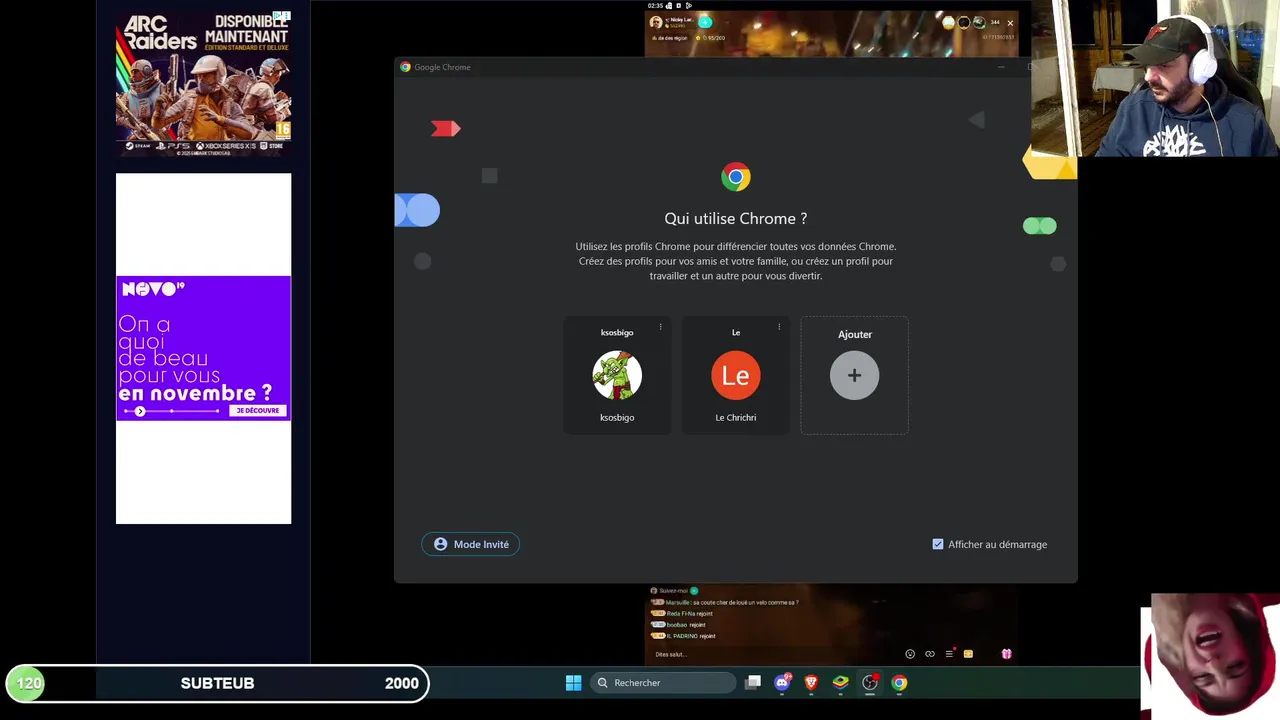Open the ksosbigo profile options menu

pyautogui.click(x=660, y=327)
